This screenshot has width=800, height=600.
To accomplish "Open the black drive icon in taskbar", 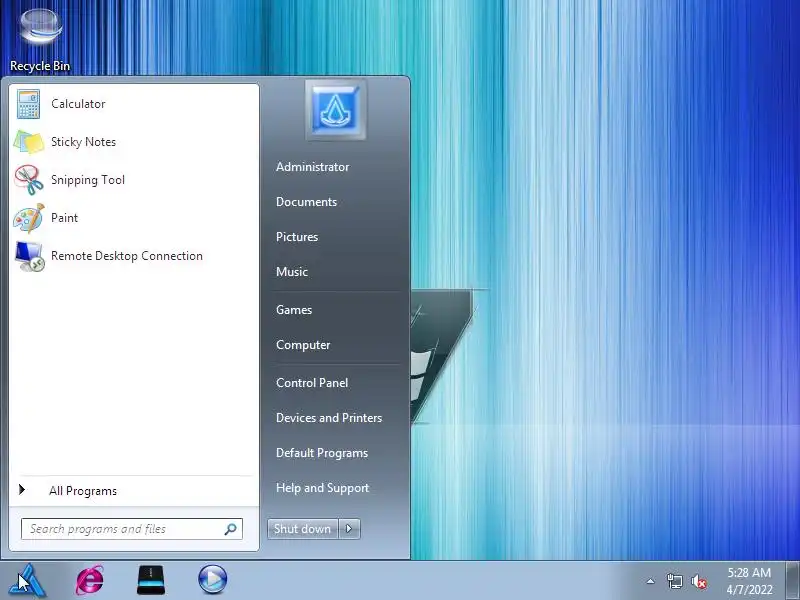I will click(x=151, y=580).
